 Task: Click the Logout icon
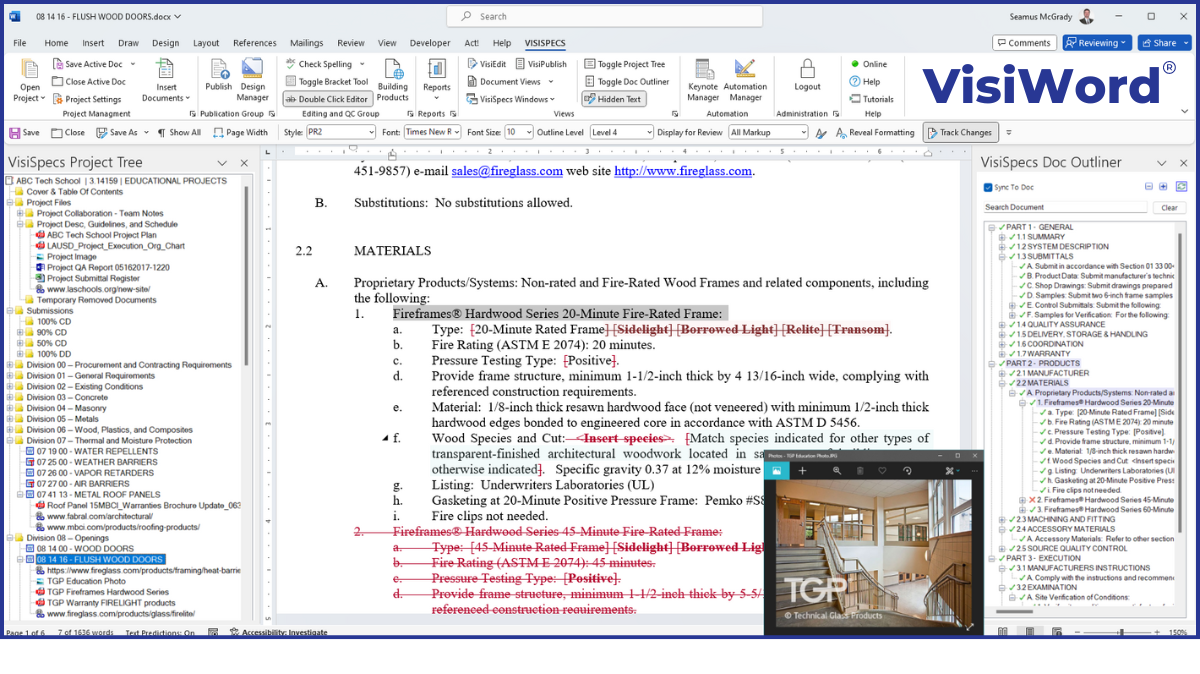pyautogui.click(x=805, y=80)
